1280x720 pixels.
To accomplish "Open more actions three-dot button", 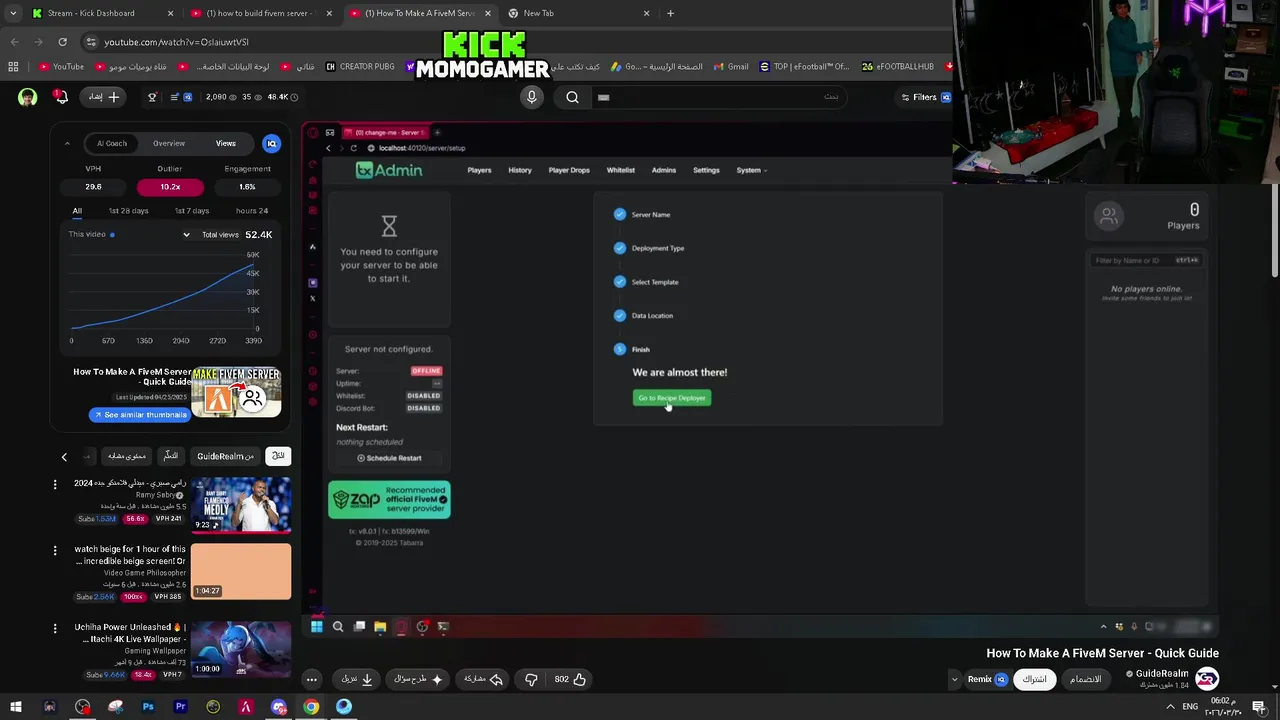I will click(x=312, y=679).
